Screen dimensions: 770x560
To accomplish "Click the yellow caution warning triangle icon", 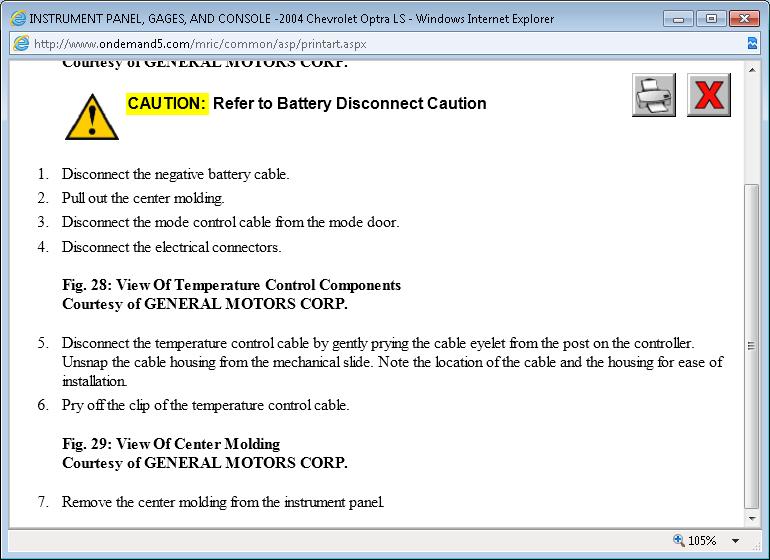I will tap(92, 117).
